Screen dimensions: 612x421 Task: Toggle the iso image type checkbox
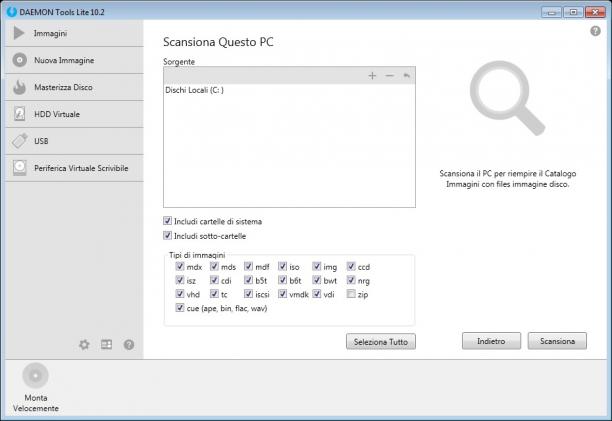283,266
